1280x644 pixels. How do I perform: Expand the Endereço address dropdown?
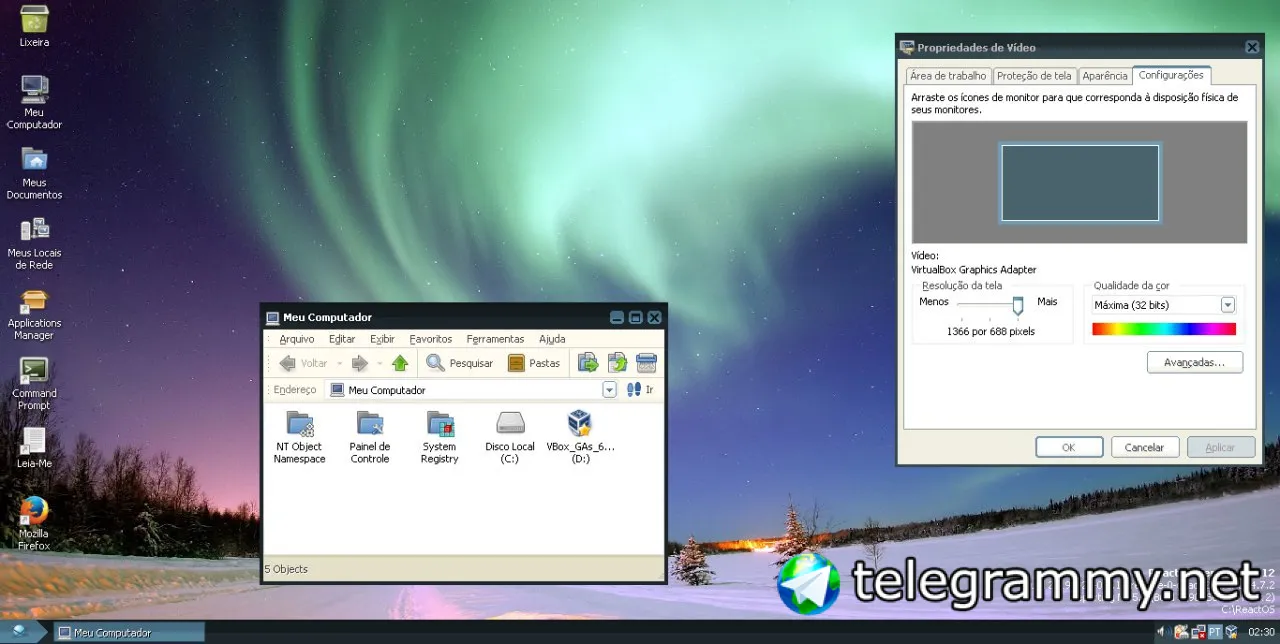pos(609,390)
